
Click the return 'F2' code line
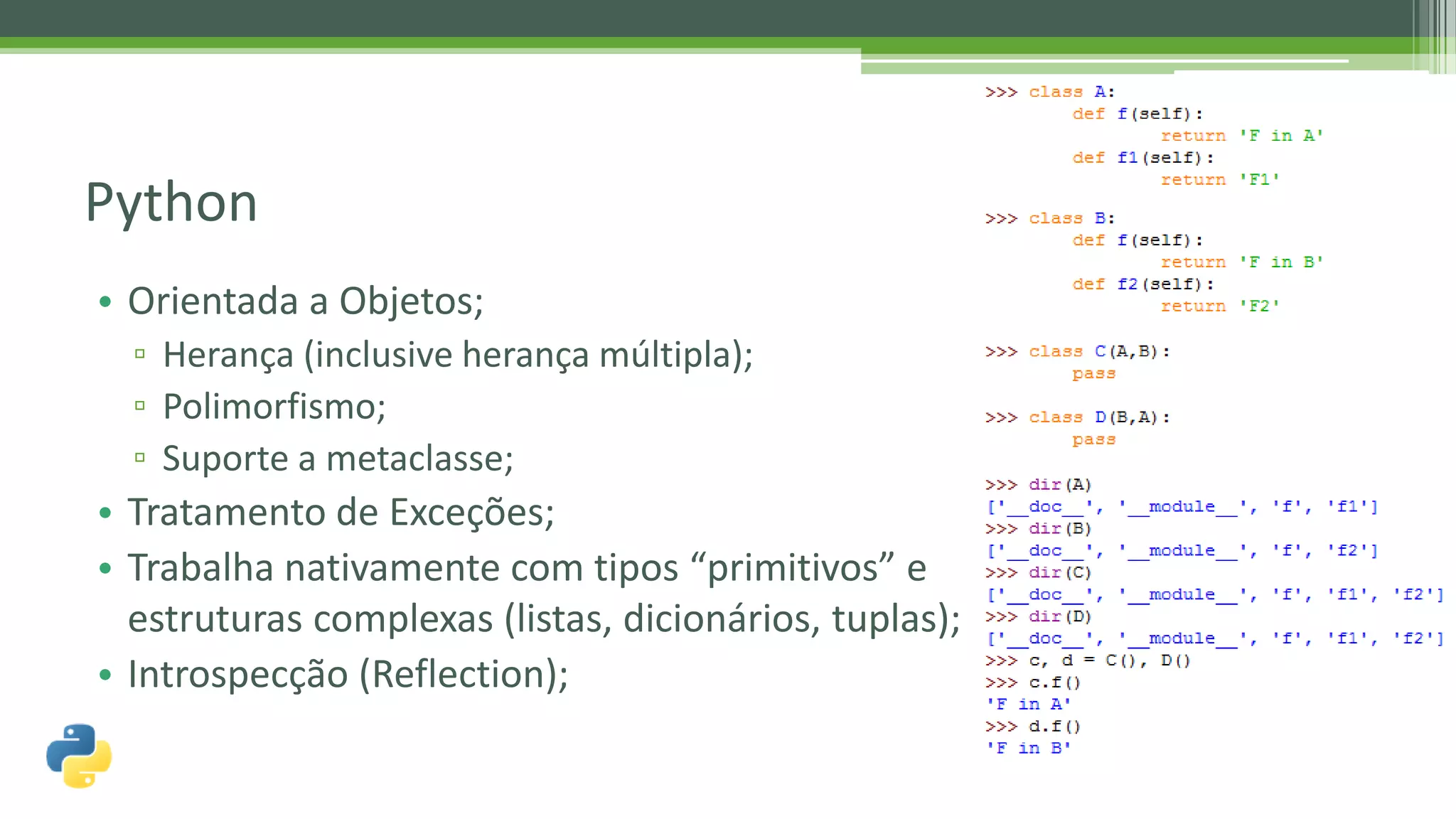coord(1220,306)
